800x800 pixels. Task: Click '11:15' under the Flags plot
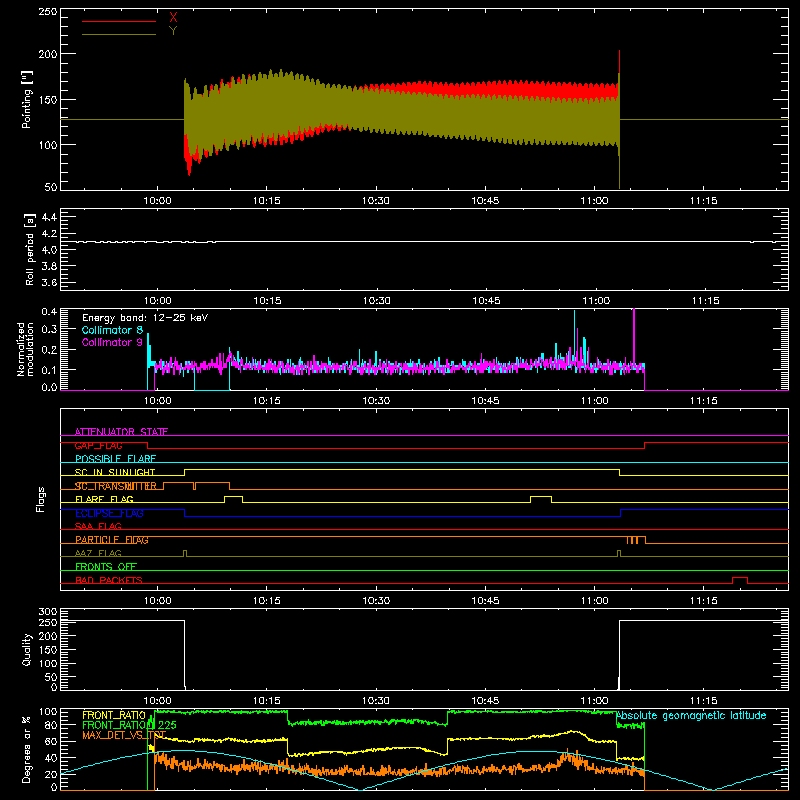pos(704,601)
